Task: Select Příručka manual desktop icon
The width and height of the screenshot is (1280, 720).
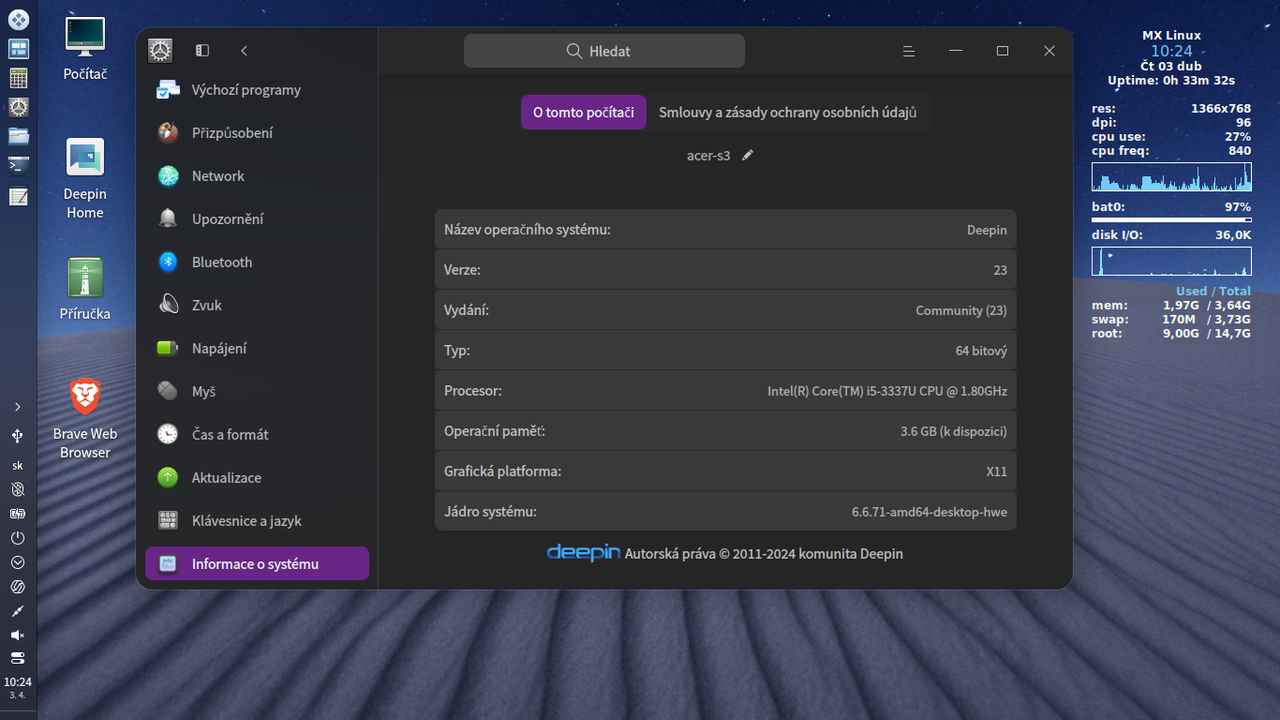Action: 85,290
